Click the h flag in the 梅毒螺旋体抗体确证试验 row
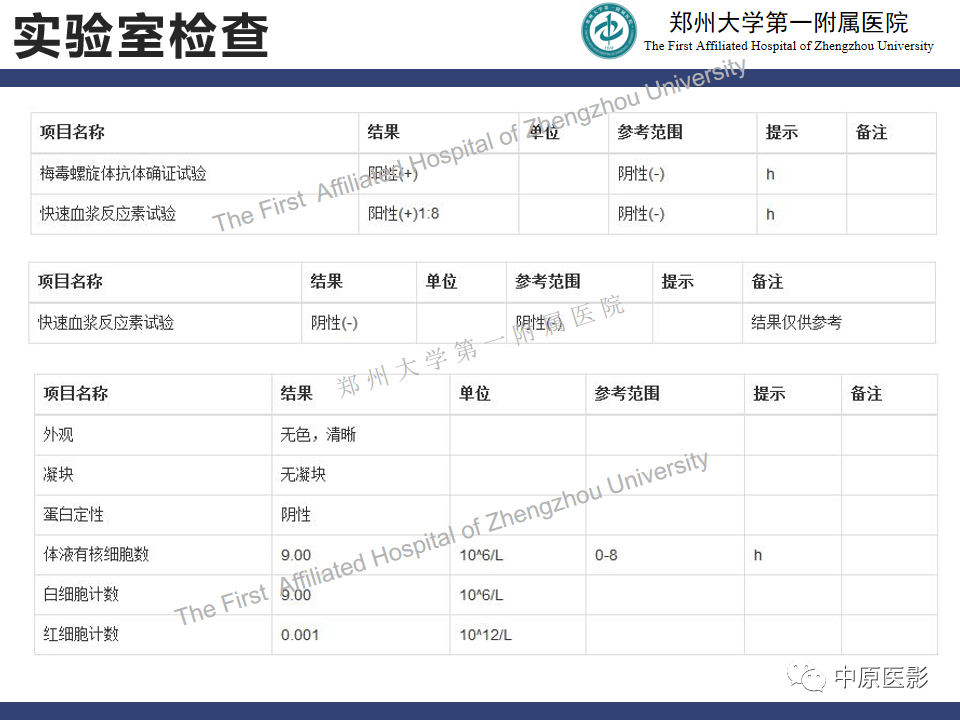 click(x=770, y=174)
